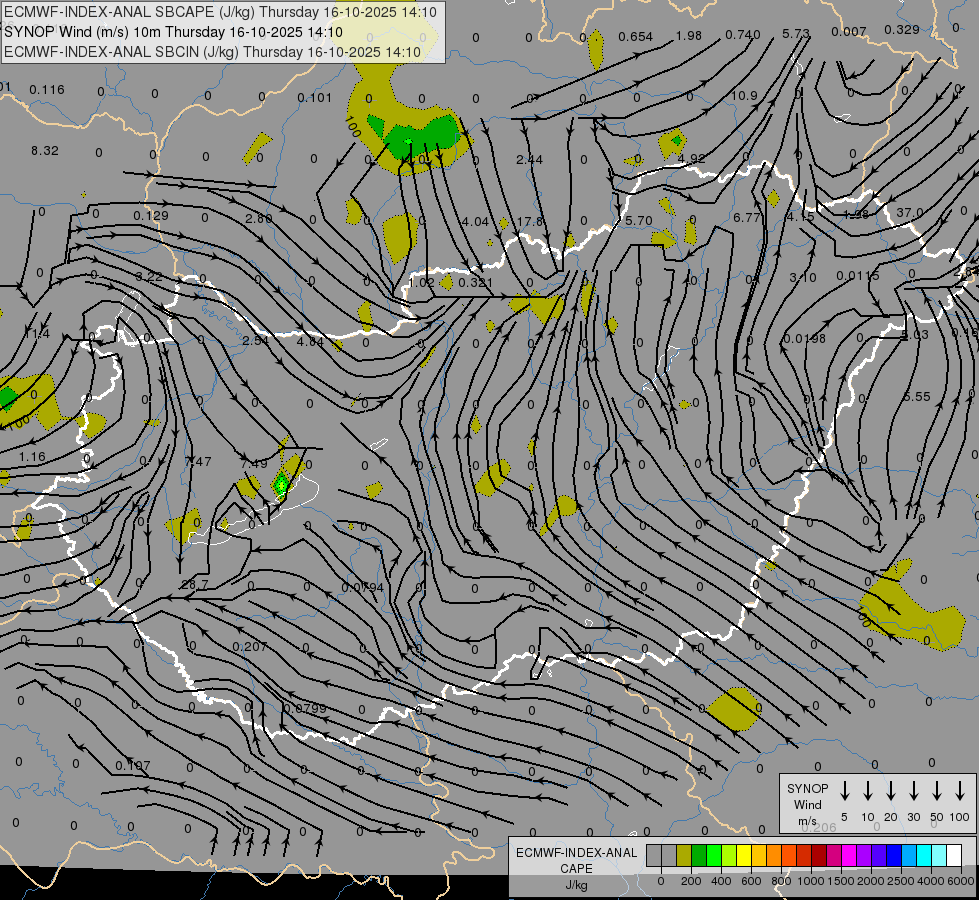Click the 30 m/s wind arrow in legend
The image size is (979, 900).
[x=913, y=791]
